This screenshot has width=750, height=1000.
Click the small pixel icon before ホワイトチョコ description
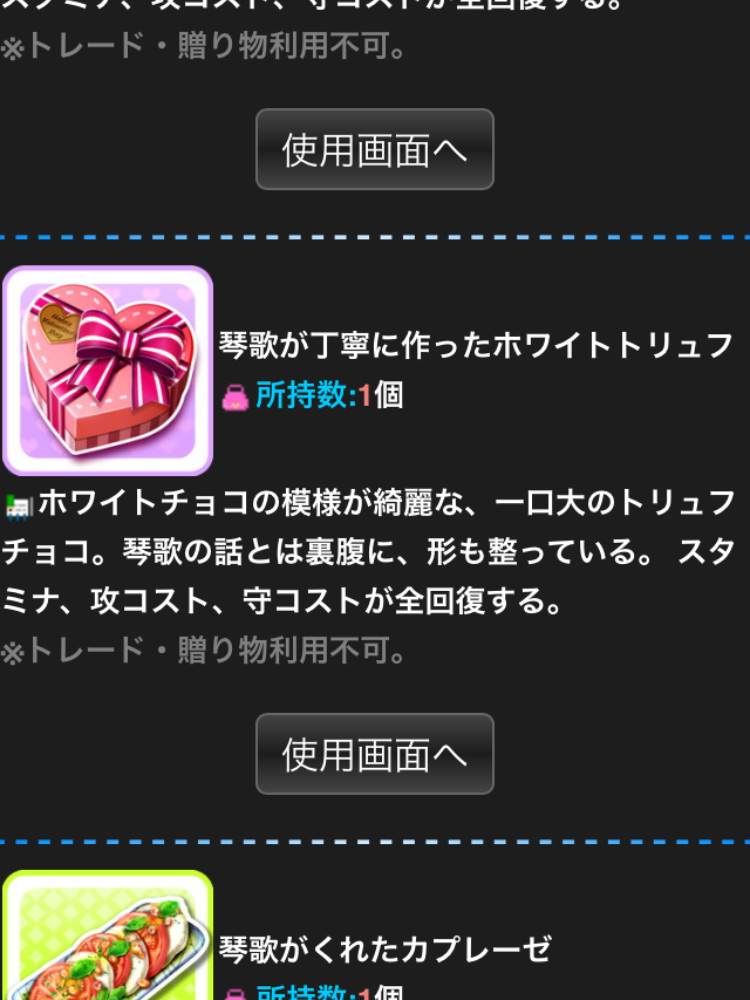click(x=18, y=506)
